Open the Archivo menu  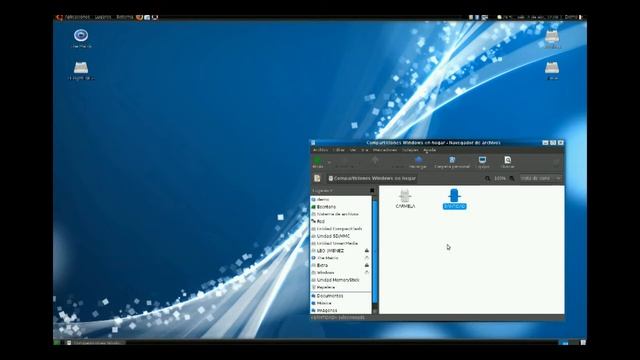pyautogui.click(x=320, y=150)
